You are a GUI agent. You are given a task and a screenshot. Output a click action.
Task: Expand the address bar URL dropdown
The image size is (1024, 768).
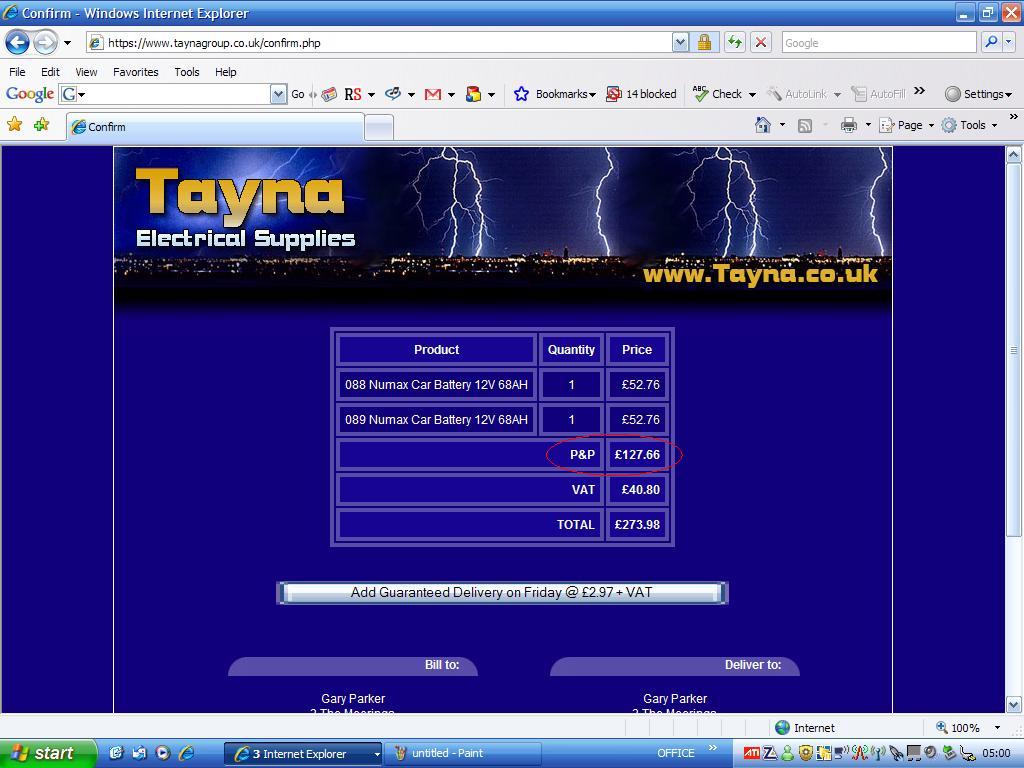(680, 42)
